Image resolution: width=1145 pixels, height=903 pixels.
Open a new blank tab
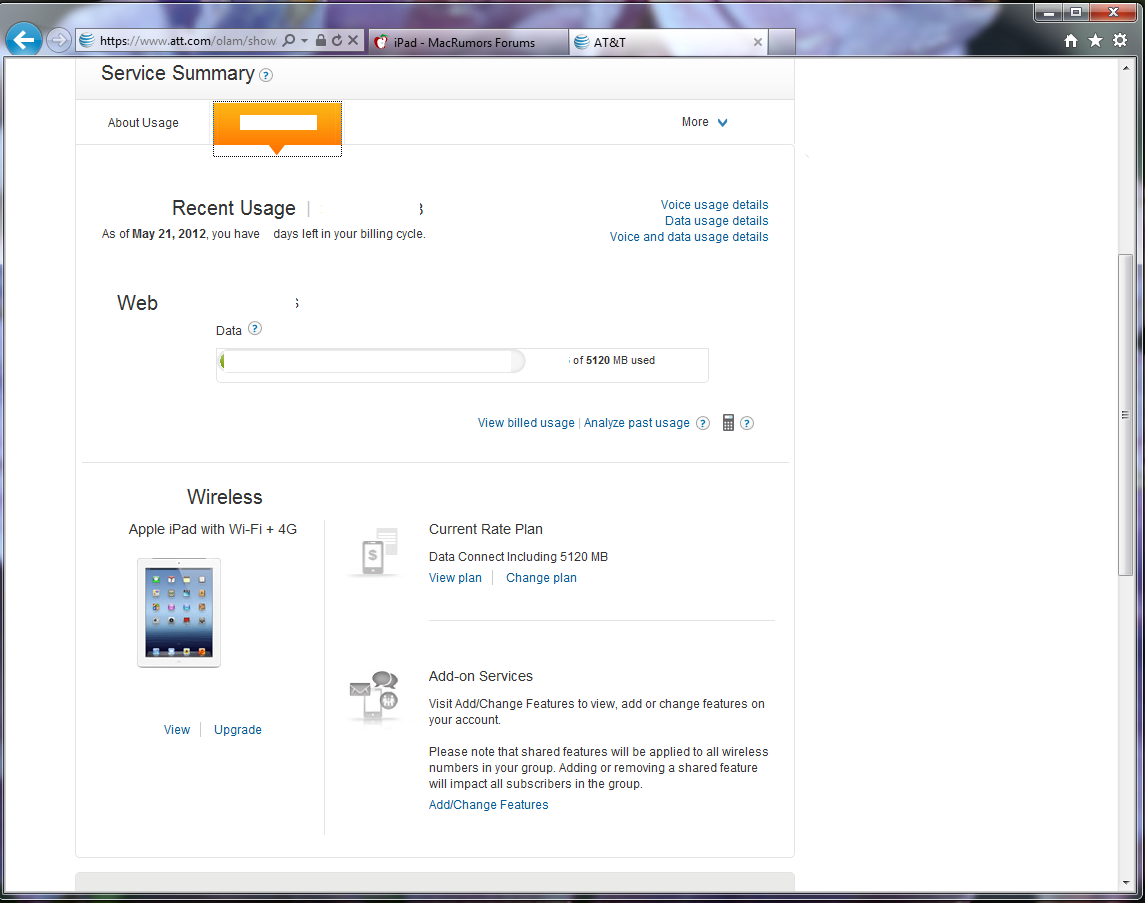782,42
